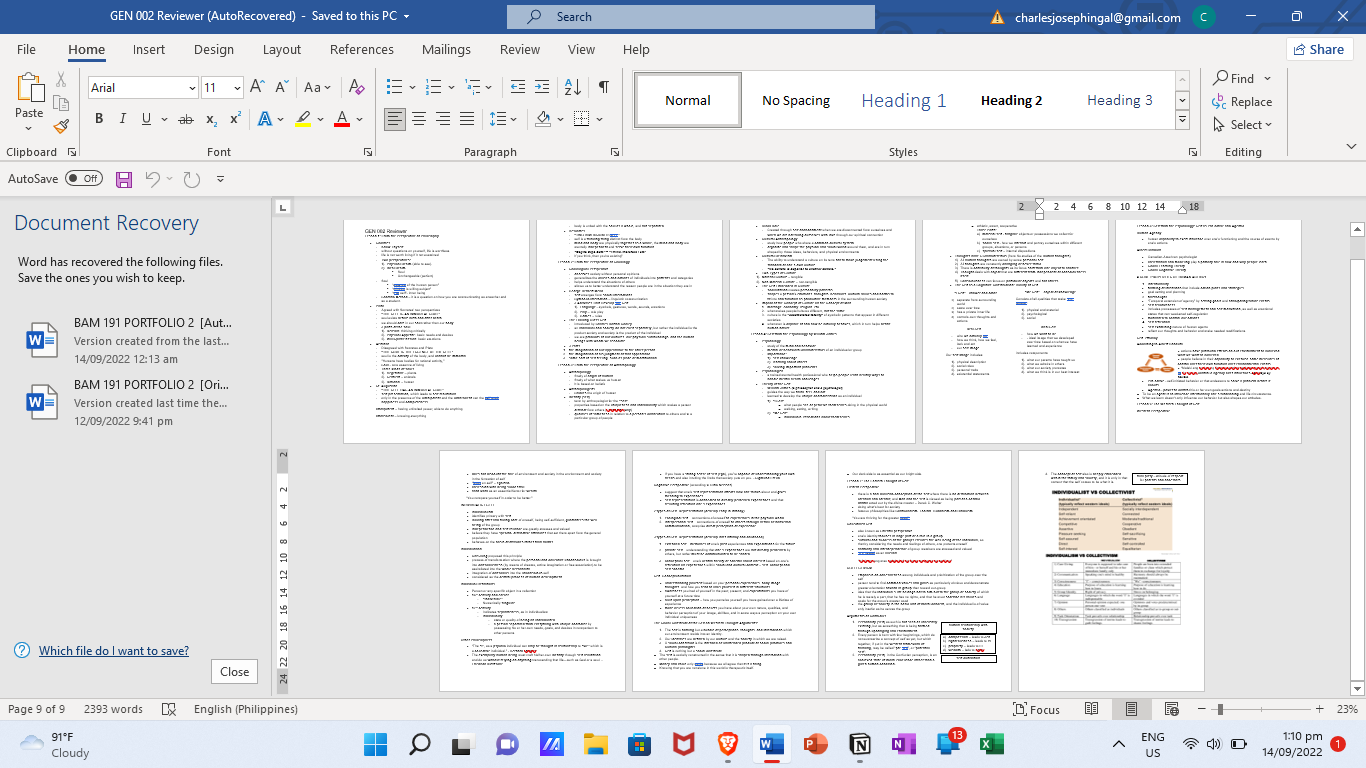Switch to the Design tab
The image size is (1366, 768).
[214, 50]
